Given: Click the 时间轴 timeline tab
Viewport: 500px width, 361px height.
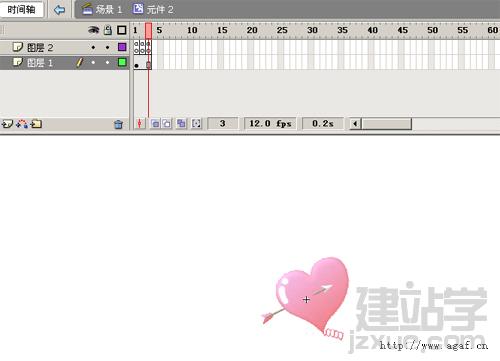Looking at the screenshot, I should click(22, 10).
